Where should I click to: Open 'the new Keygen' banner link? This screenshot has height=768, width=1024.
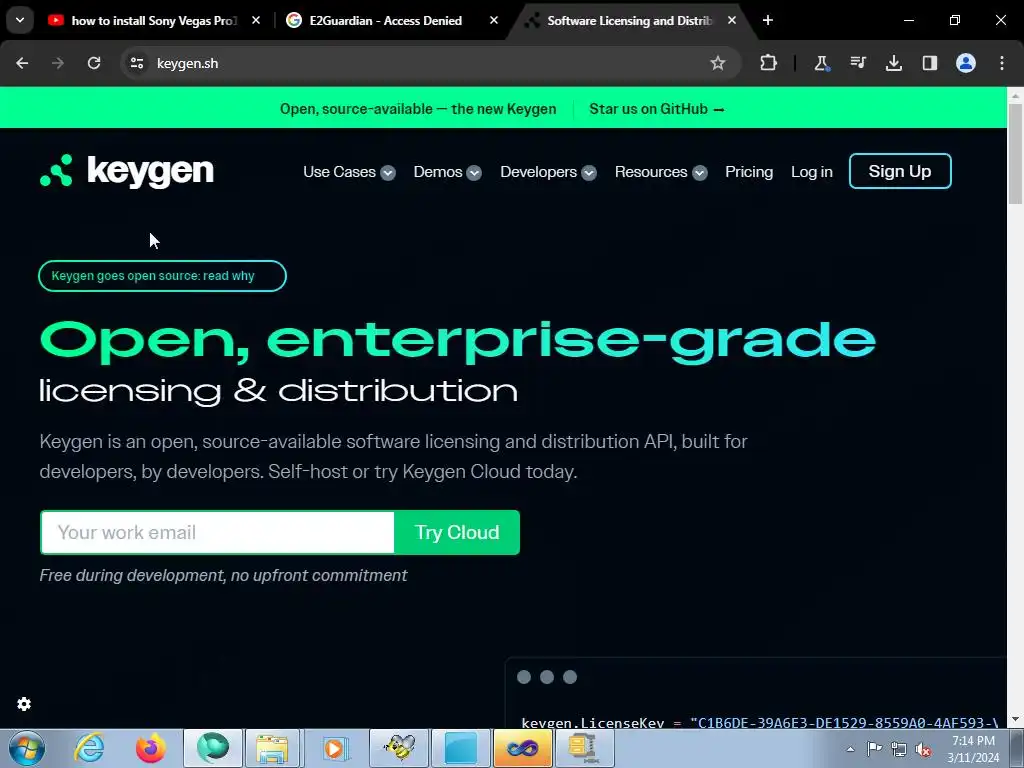[418, 109]
